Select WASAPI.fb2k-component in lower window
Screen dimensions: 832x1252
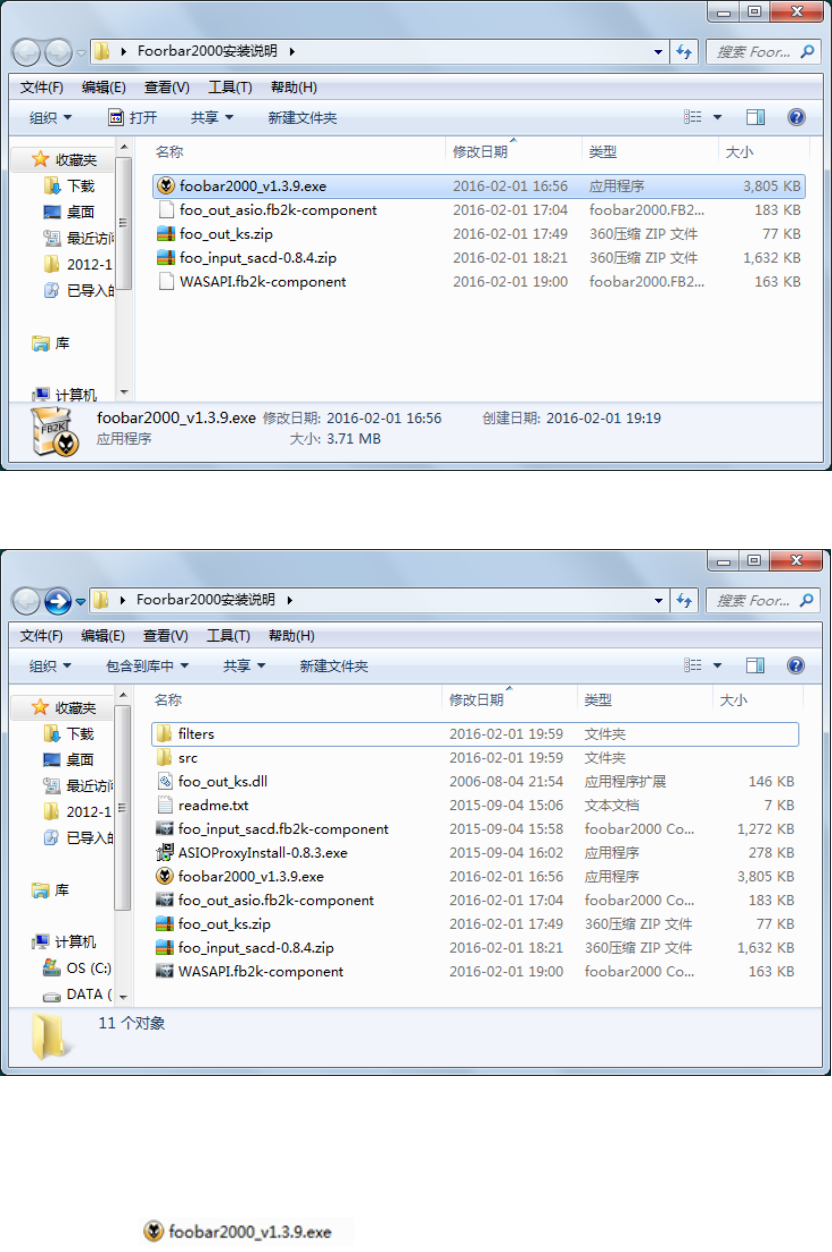(261, 972)
